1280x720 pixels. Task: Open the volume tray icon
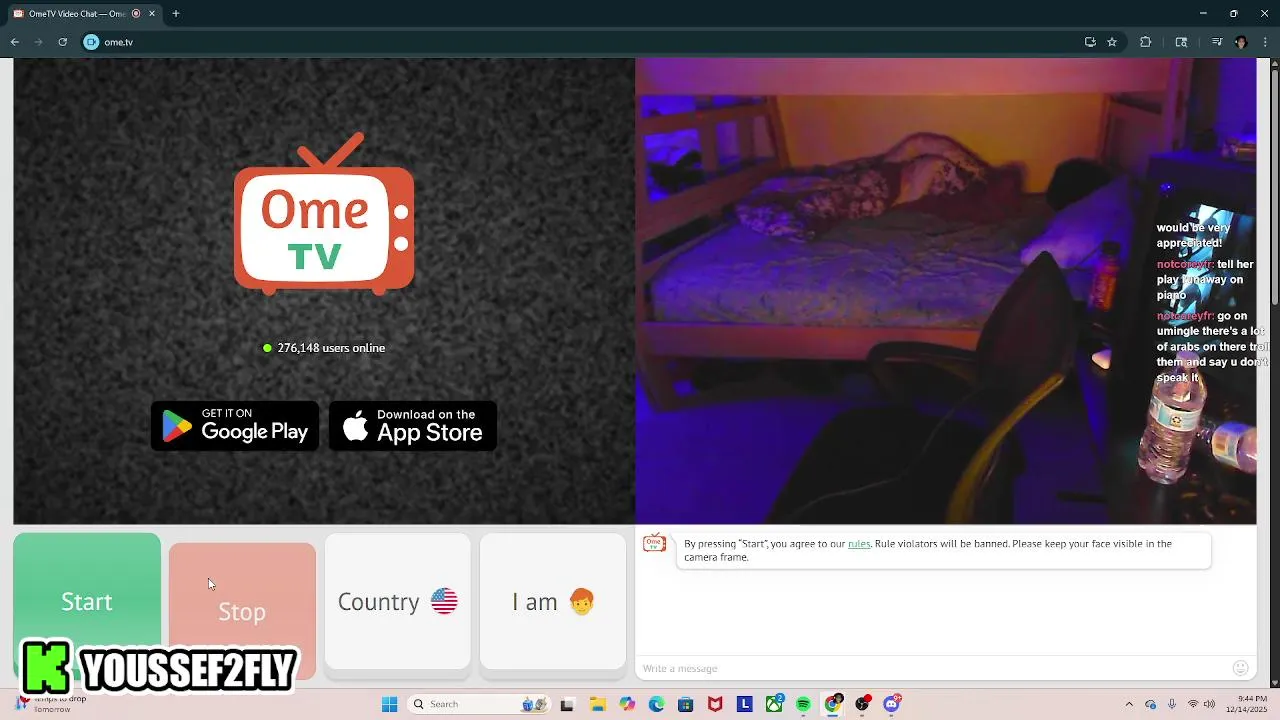pyautogui.click(x=1211, y=704)
